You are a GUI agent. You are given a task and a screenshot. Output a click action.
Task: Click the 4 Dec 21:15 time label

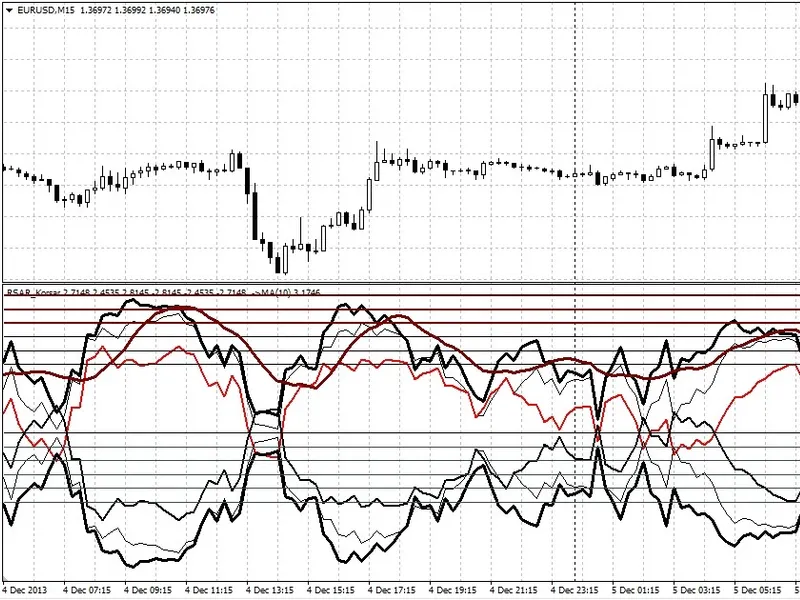[514, 590]
